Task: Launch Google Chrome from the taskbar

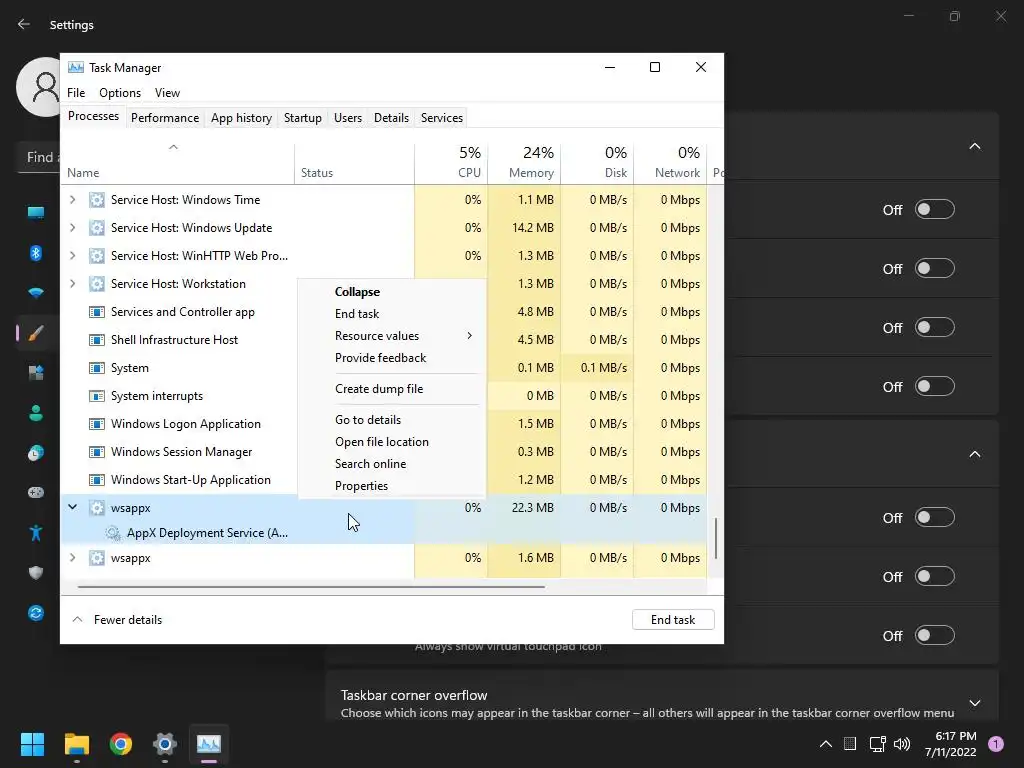Action: point(121,744)
